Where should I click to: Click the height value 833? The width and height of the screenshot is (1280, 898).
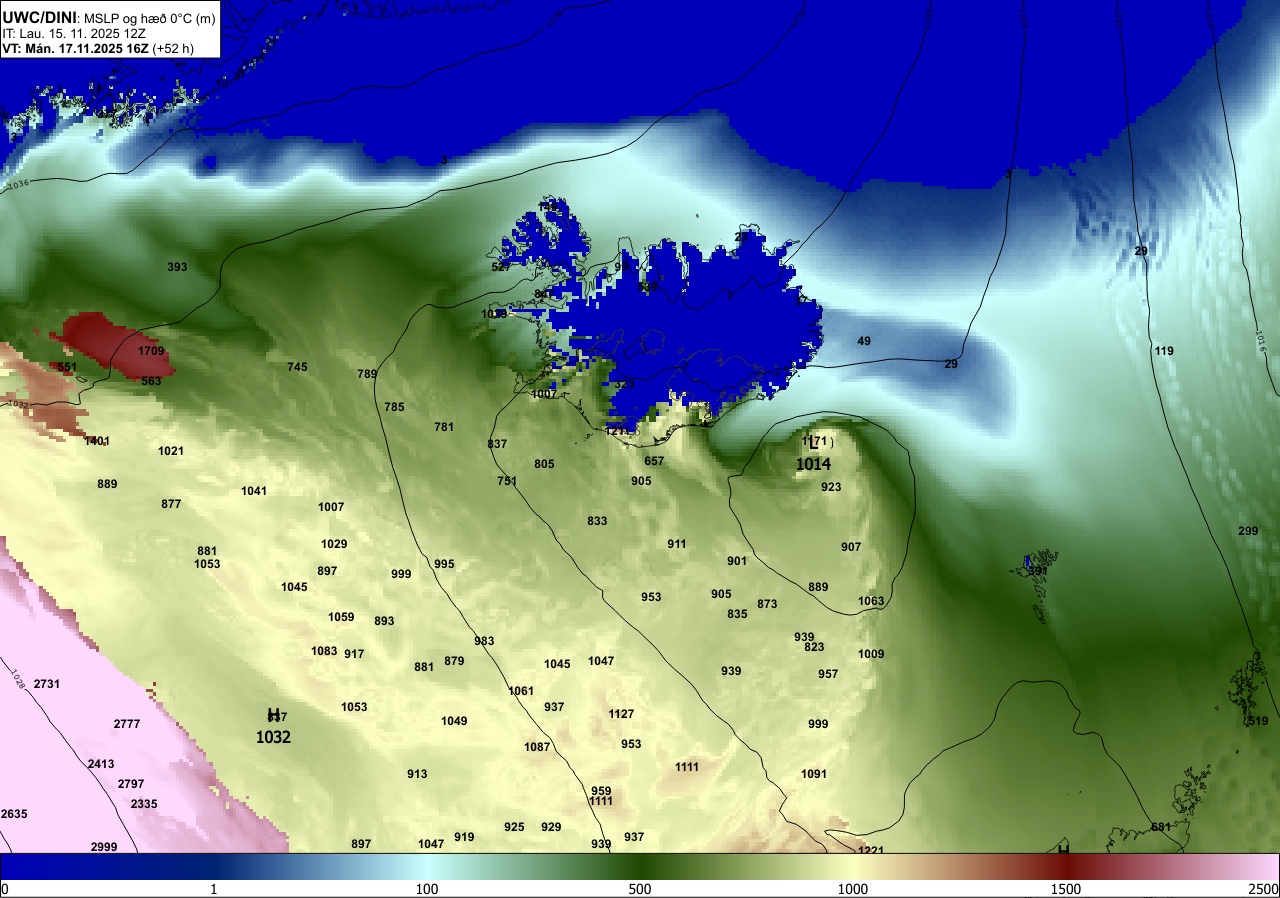coord(597,521)
